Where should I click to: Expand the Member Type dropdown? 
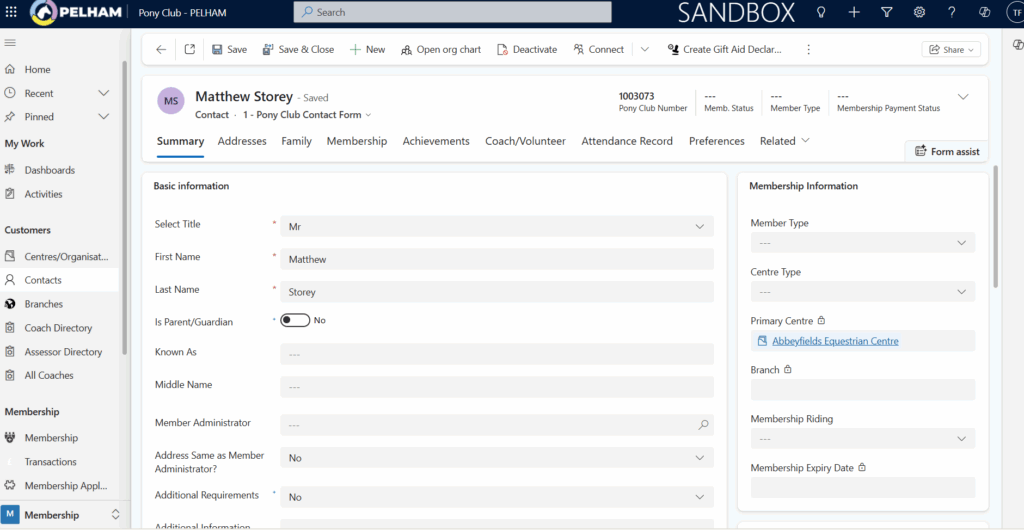pyautogui.click(x=862, y=243)
